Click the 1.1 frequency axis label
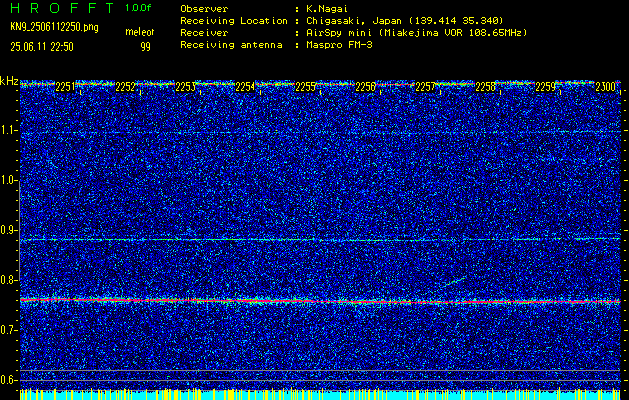Viewport: 629px width, 400px height. pos(9,130)
